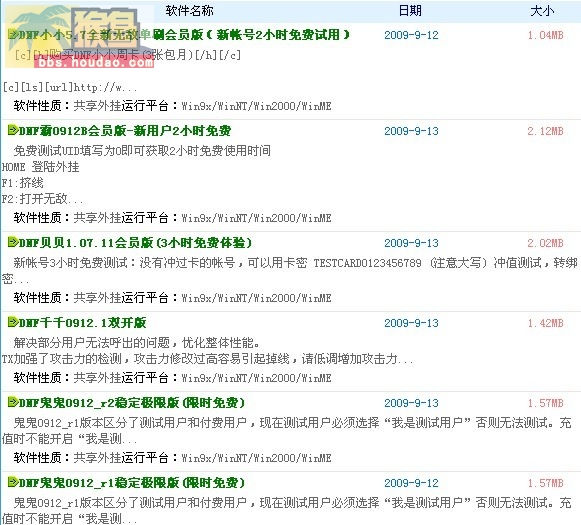Open DNF千千0912.1双开版 link
The width and height of the screenshot is (581, 525).
point(83,323)
